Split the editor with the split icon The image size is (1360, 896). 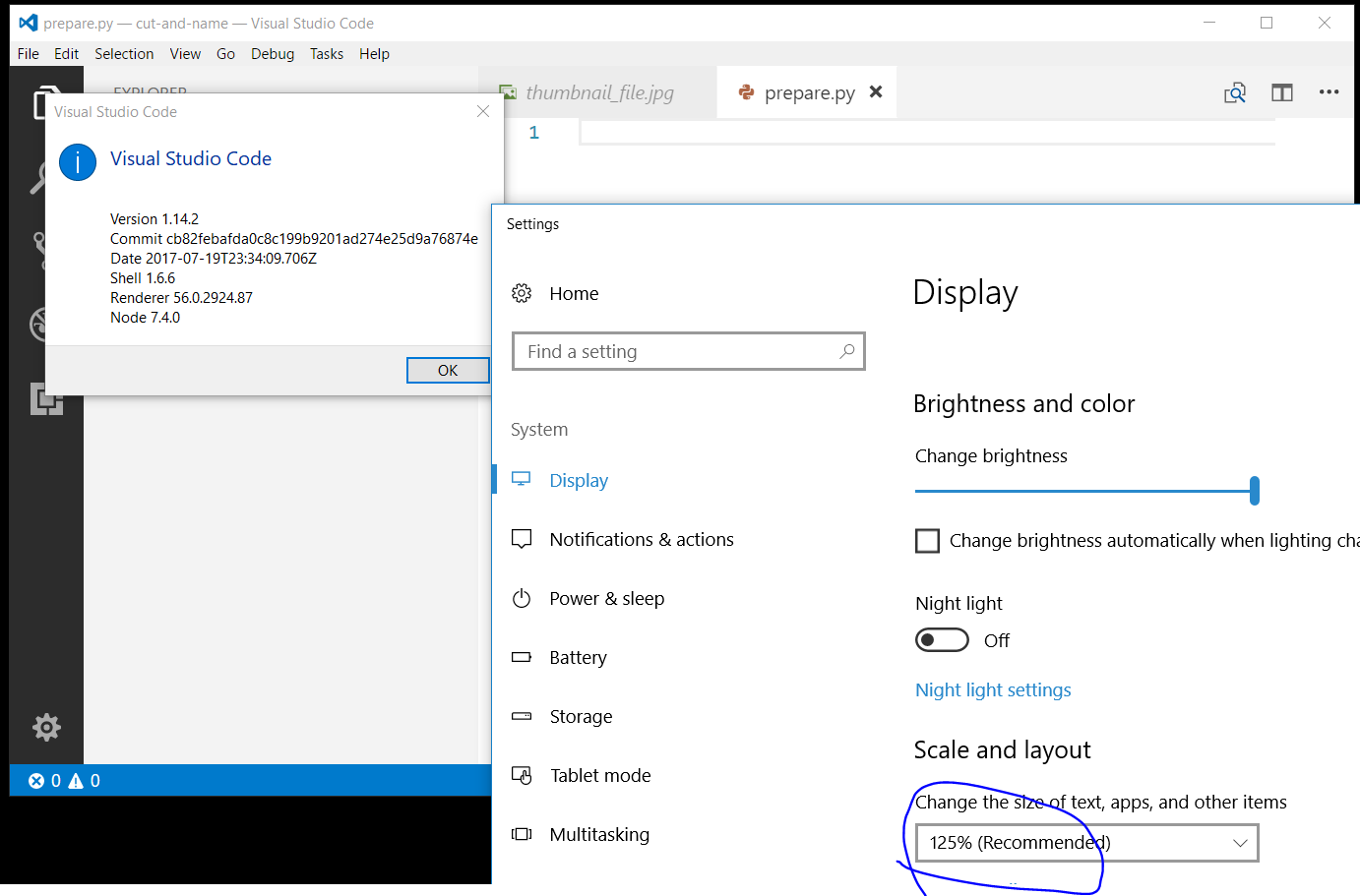pyautogui.click(x=1281, y=92)
